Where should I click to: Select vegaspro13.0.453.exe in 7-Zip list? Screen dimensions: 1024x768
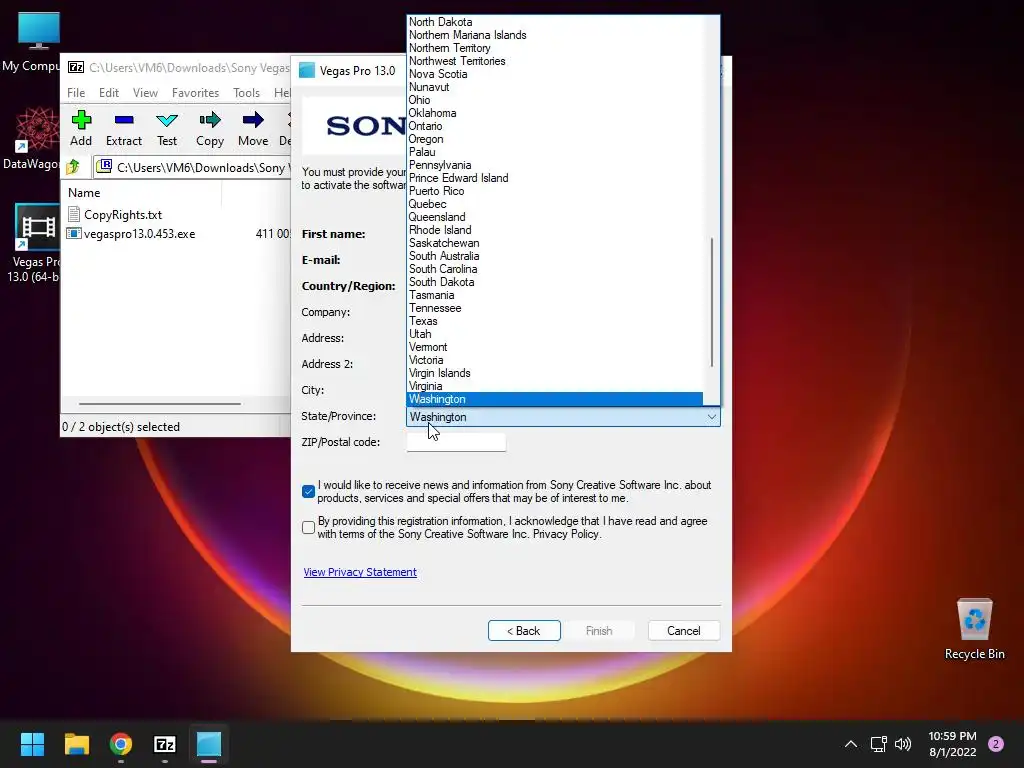pos(139,234)
